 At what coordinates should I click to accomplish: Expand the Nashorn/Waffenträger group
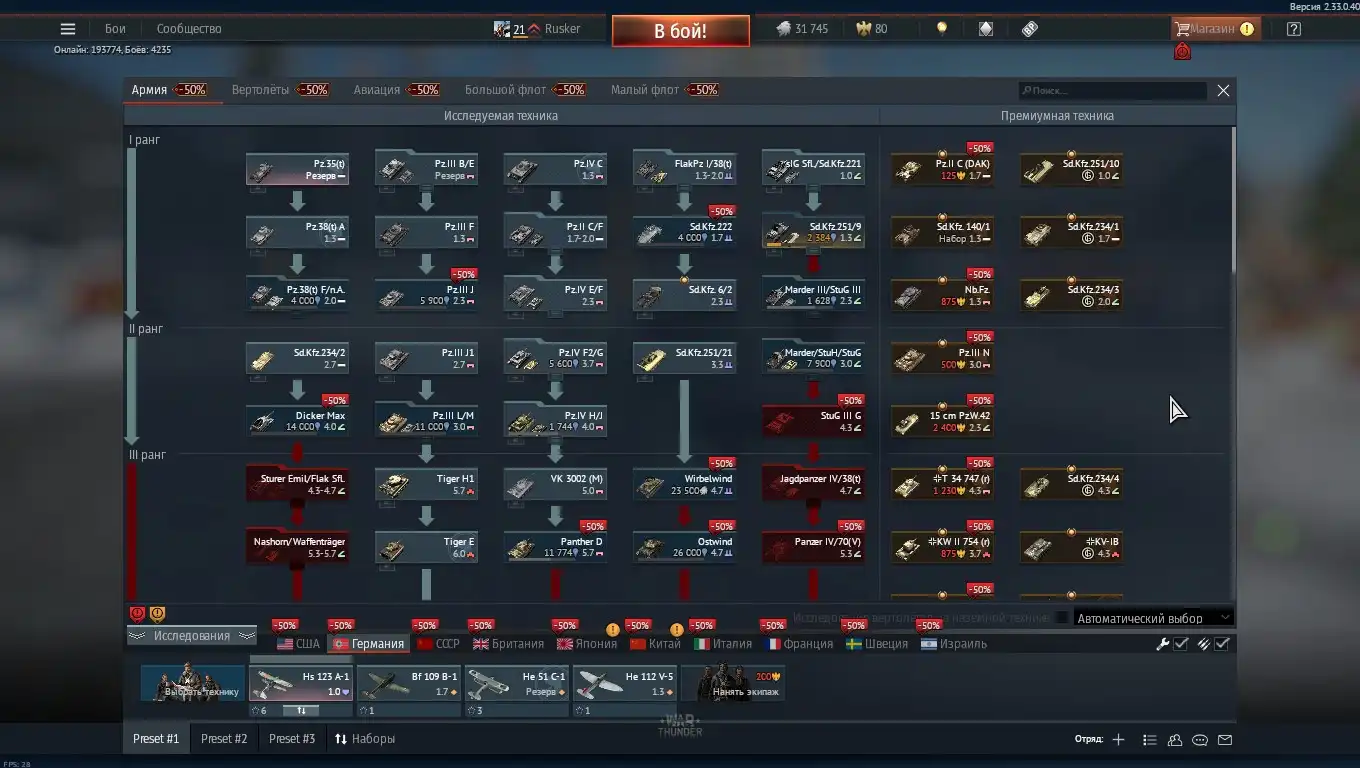pyautogui.click(x=297, y=547)
